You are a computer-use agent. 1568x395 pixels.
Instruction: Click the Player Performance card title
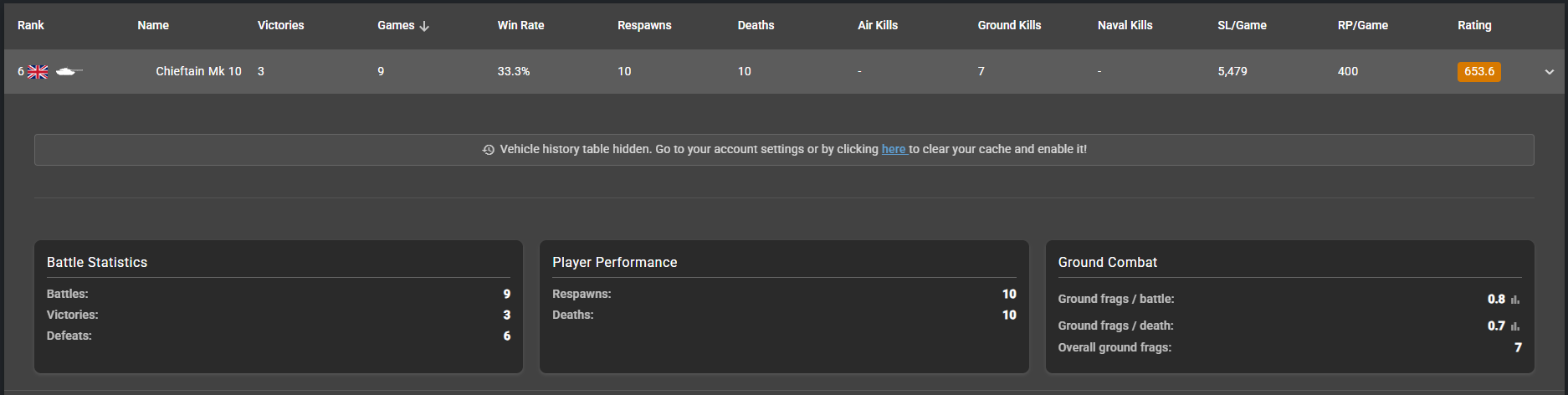point(614,262)
